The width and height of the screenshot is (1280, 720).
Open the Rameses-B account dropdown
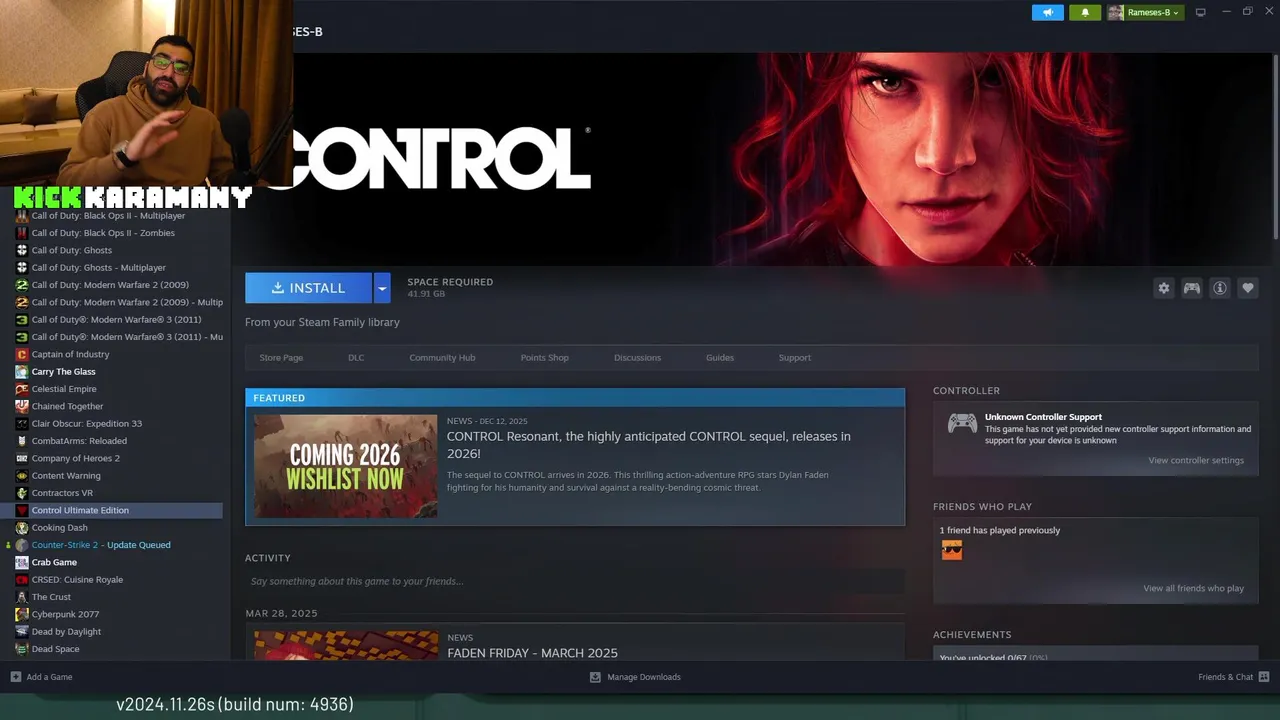point(1145,12)
